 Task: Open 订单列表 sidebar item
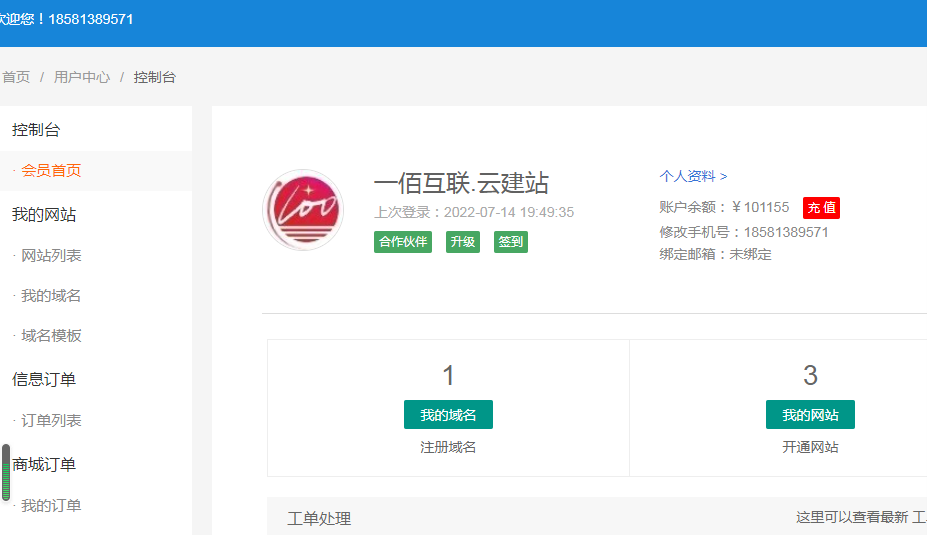point(51,421)
